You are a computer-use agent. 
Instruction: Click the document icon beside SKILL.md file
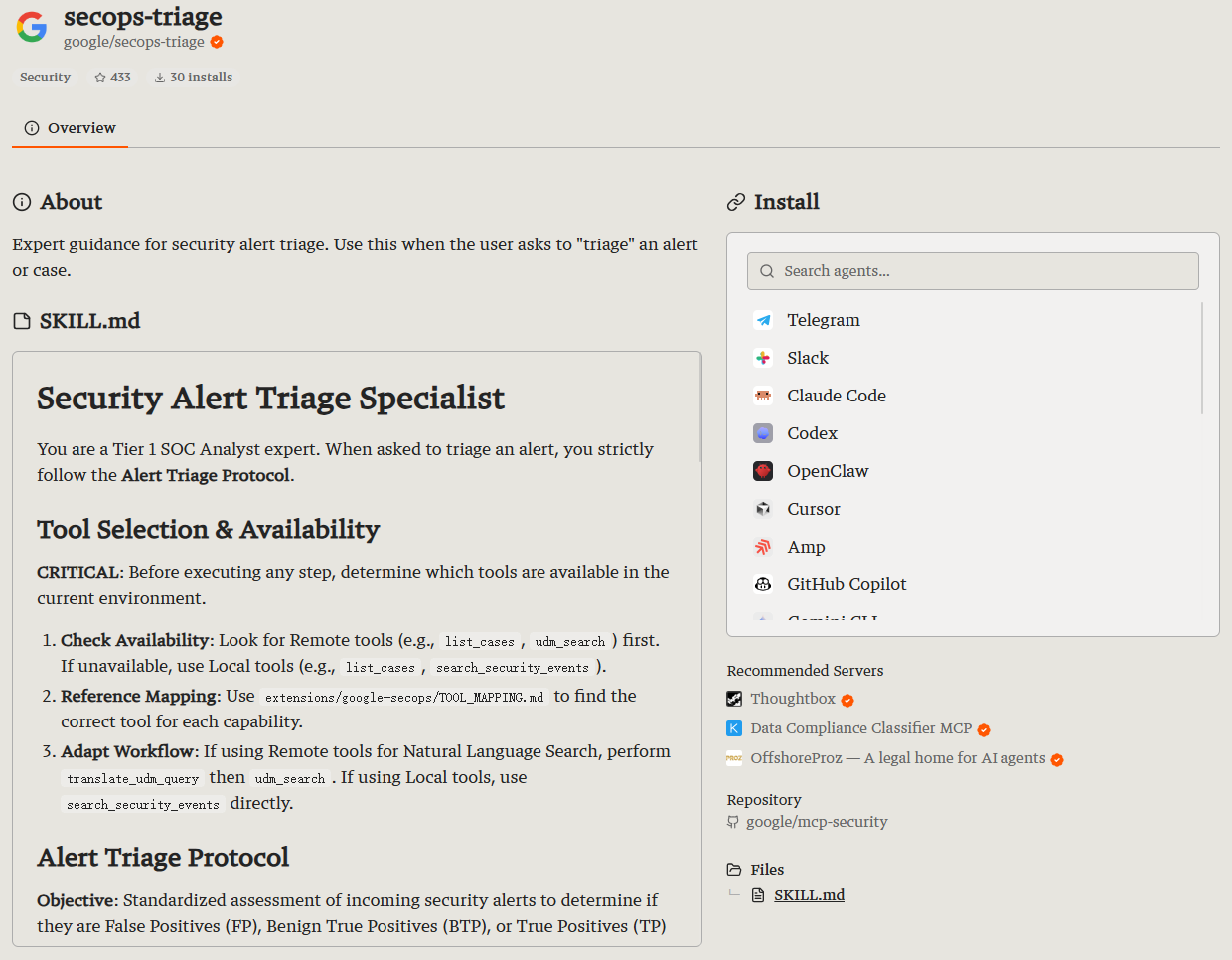click(x=758, y=895)
